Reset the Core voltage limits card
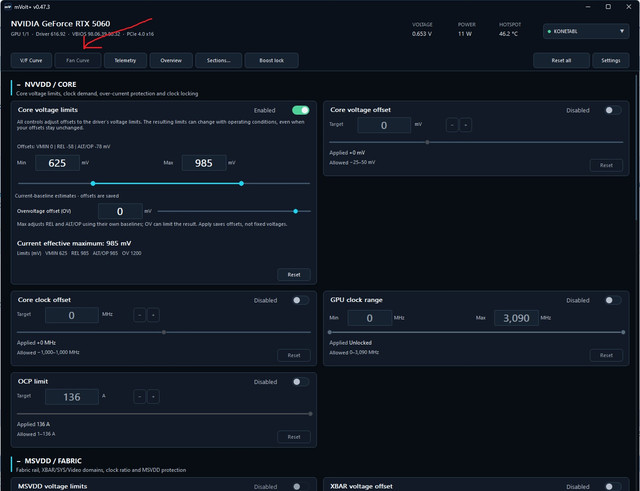Image resolution: width=640 pixels, height=491 pixels. (294, 275)
